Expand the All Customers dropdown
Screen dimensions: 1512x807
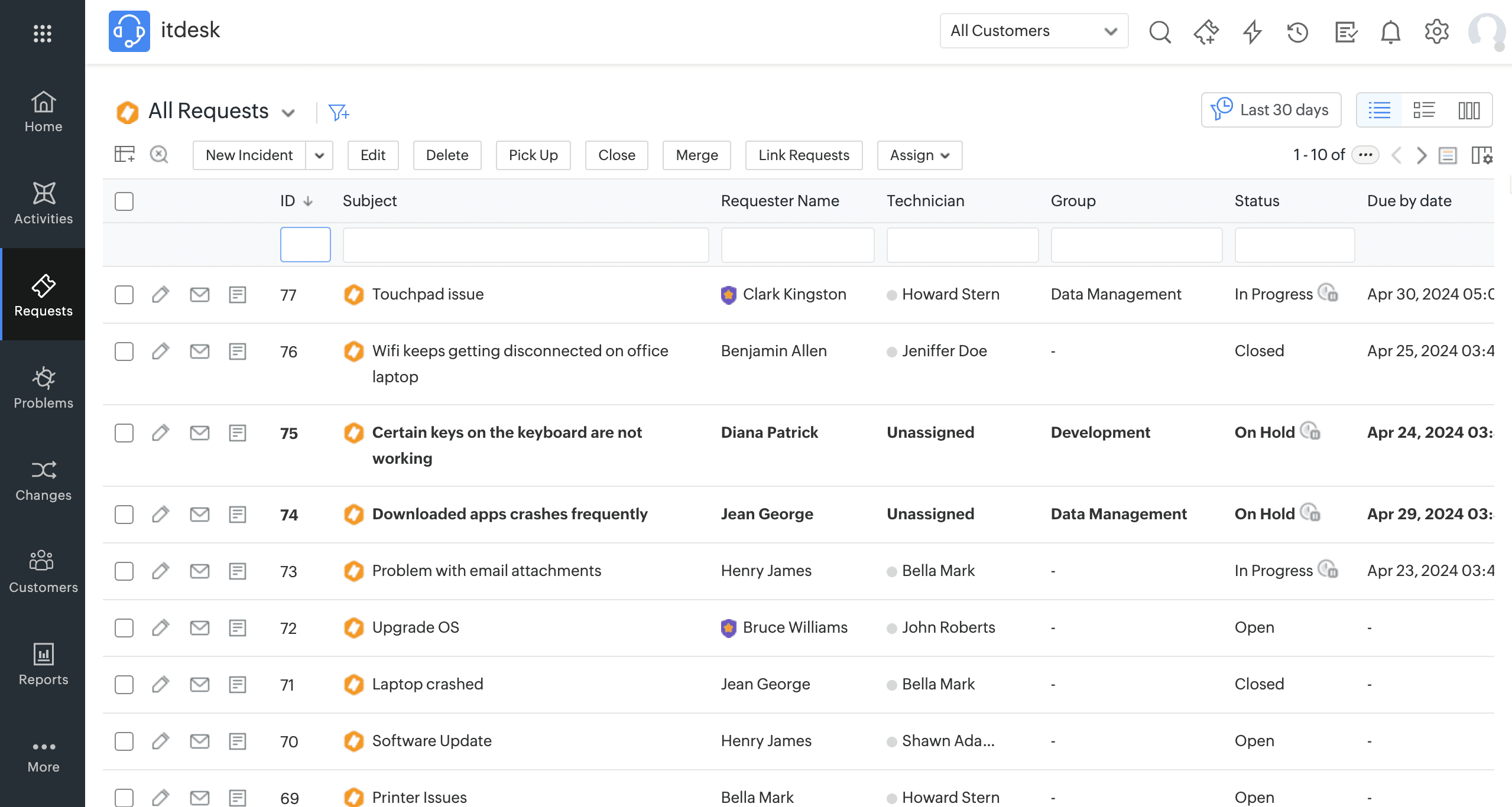point(1034,31)
